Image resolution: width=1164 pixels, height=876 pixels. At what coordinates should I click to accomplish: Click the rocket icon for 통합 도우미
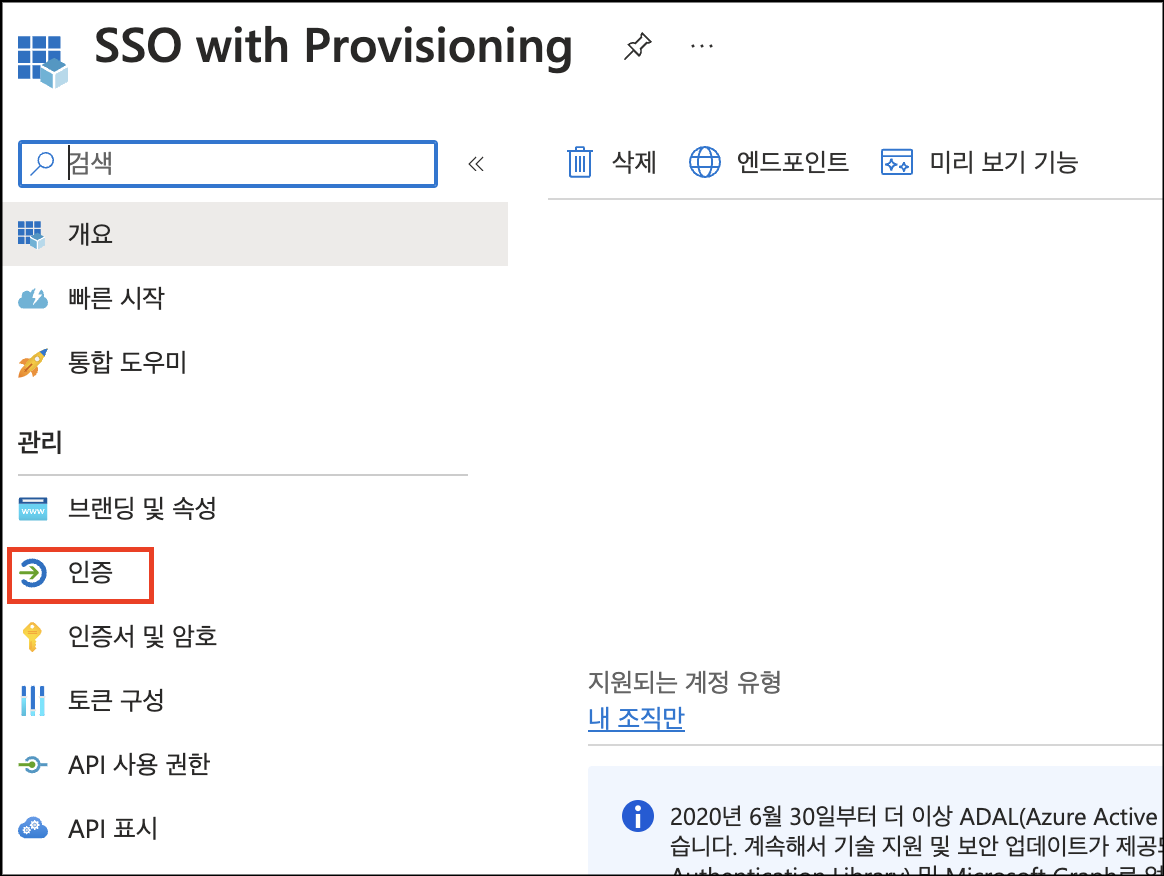pos(33,363)
